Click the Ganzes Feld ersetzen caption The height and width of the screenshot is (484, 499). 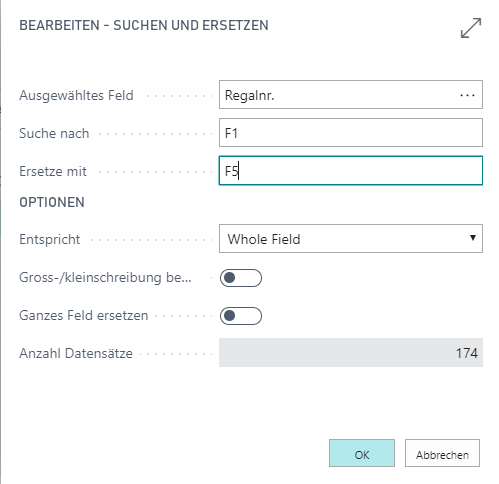(84, 315)
